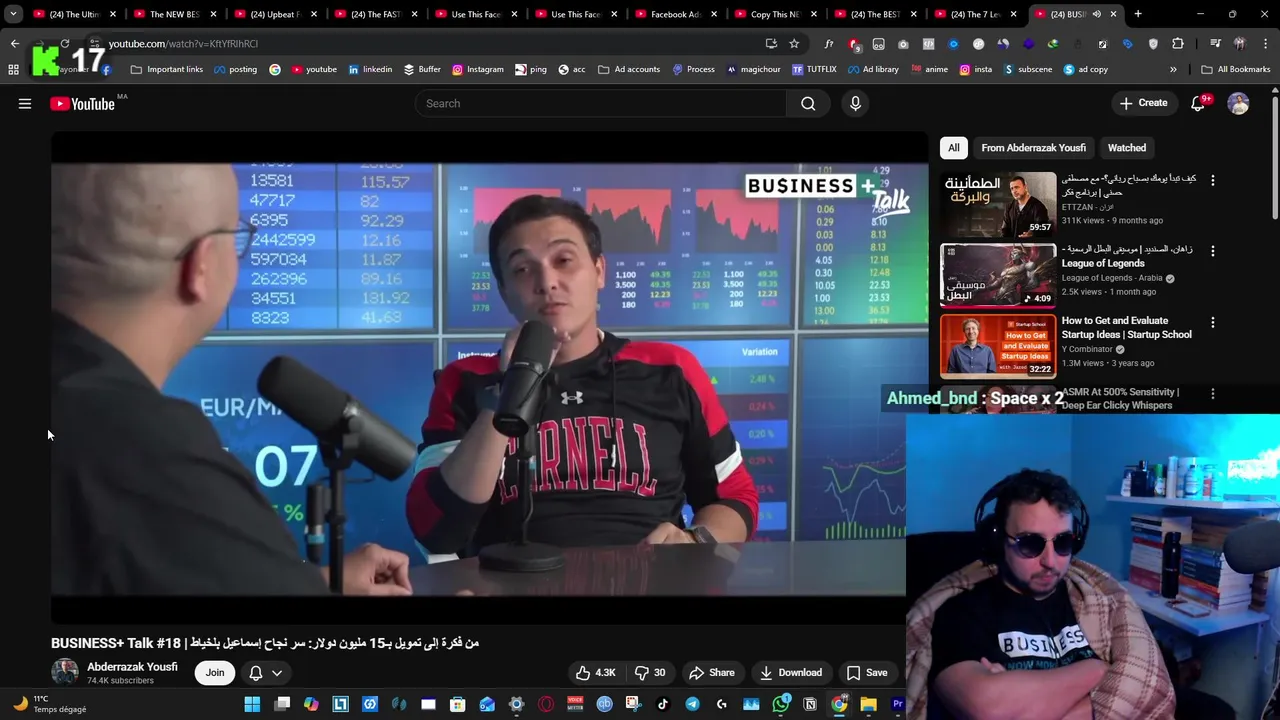Expand hidden bookmarks chevron

point(1173,69)
